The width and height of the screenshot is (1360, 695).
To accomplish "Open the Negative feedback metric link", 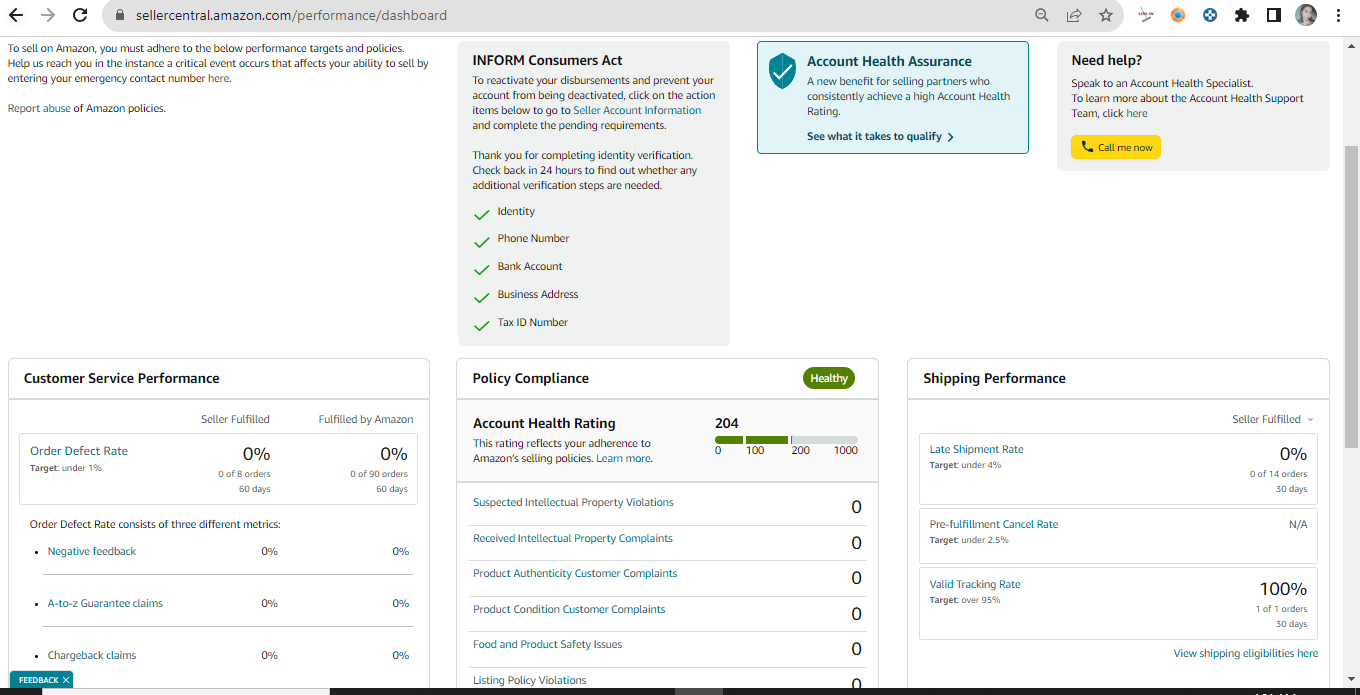I will [92, 552].
